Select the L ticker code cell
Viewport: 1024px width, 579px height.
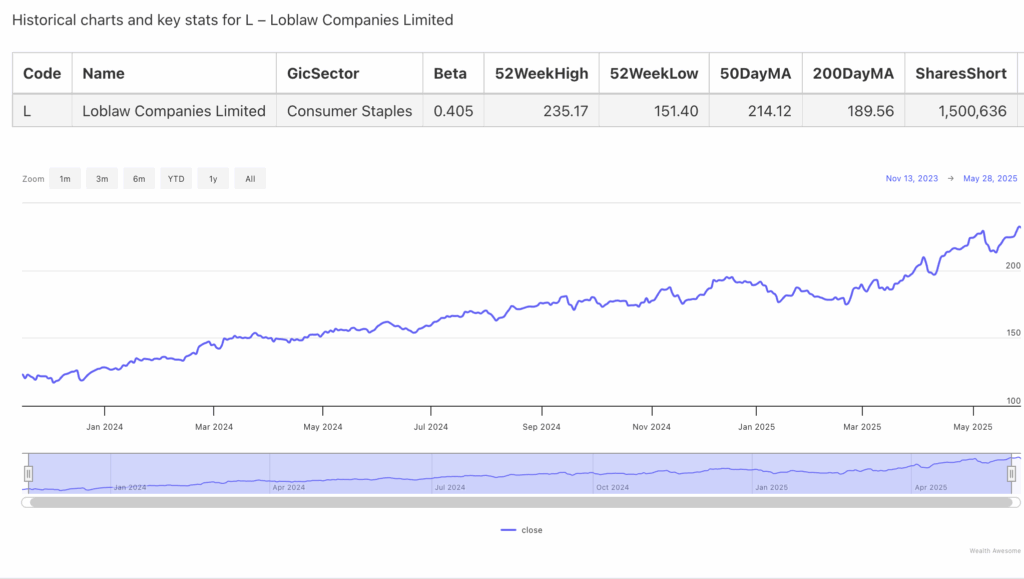click(42, 111)
